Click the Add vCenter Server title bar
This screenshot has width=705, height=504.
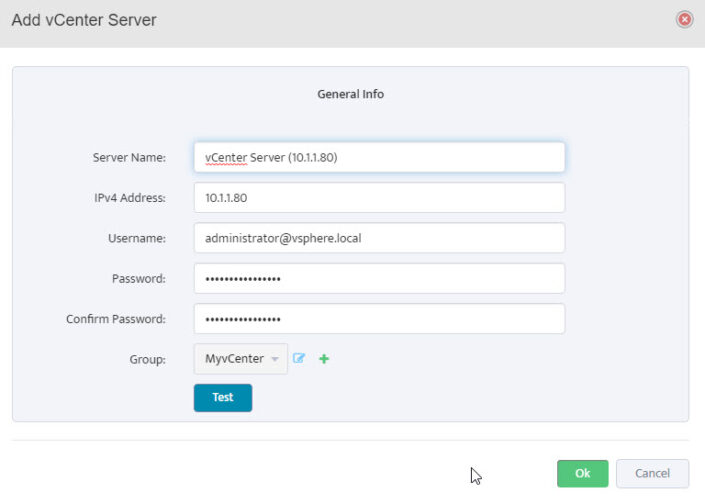[x=300, y=20]
